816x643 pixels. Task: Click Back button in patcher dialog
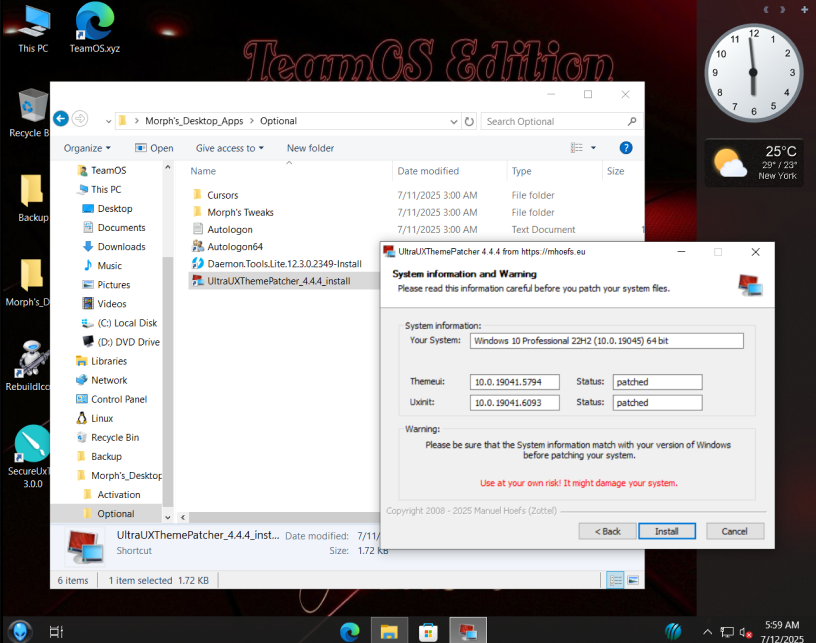[x=607, y=531]
